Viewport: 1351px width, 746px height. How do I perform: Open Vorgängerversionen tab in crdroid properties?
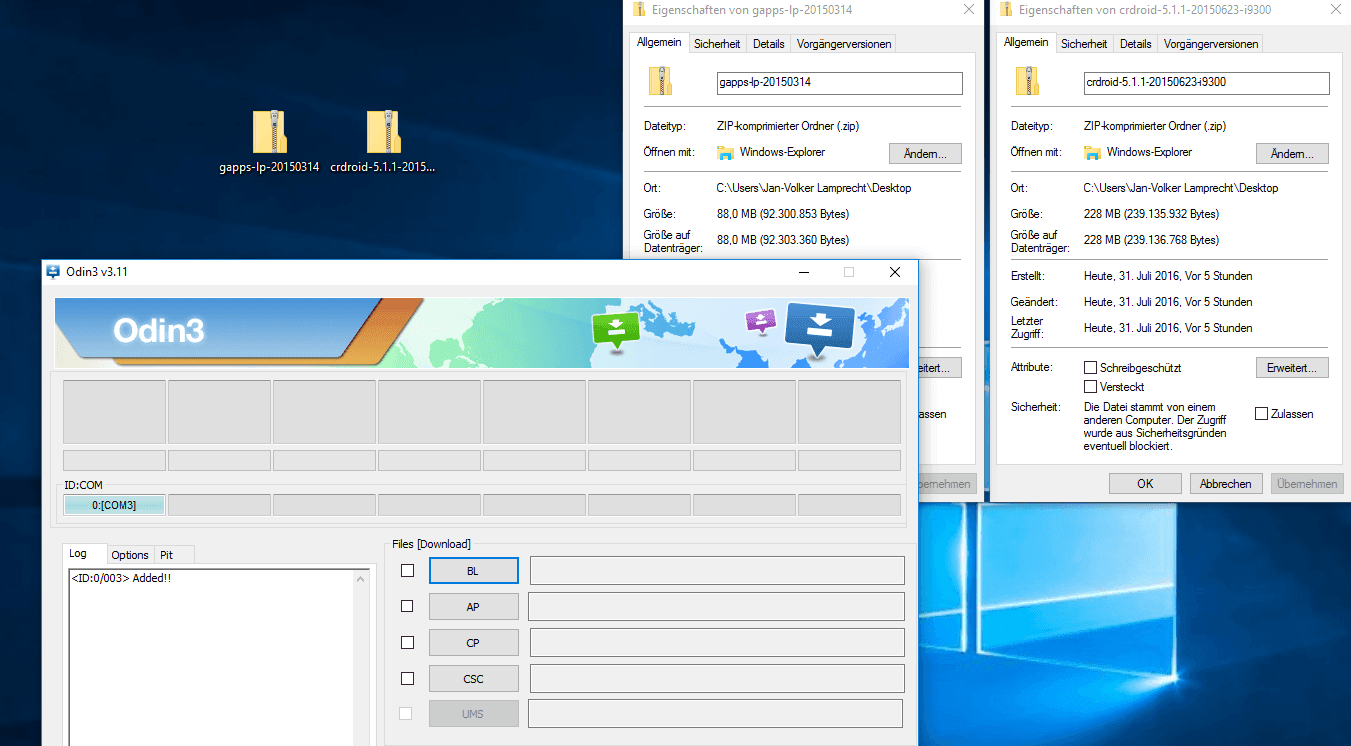(1210, 44)
